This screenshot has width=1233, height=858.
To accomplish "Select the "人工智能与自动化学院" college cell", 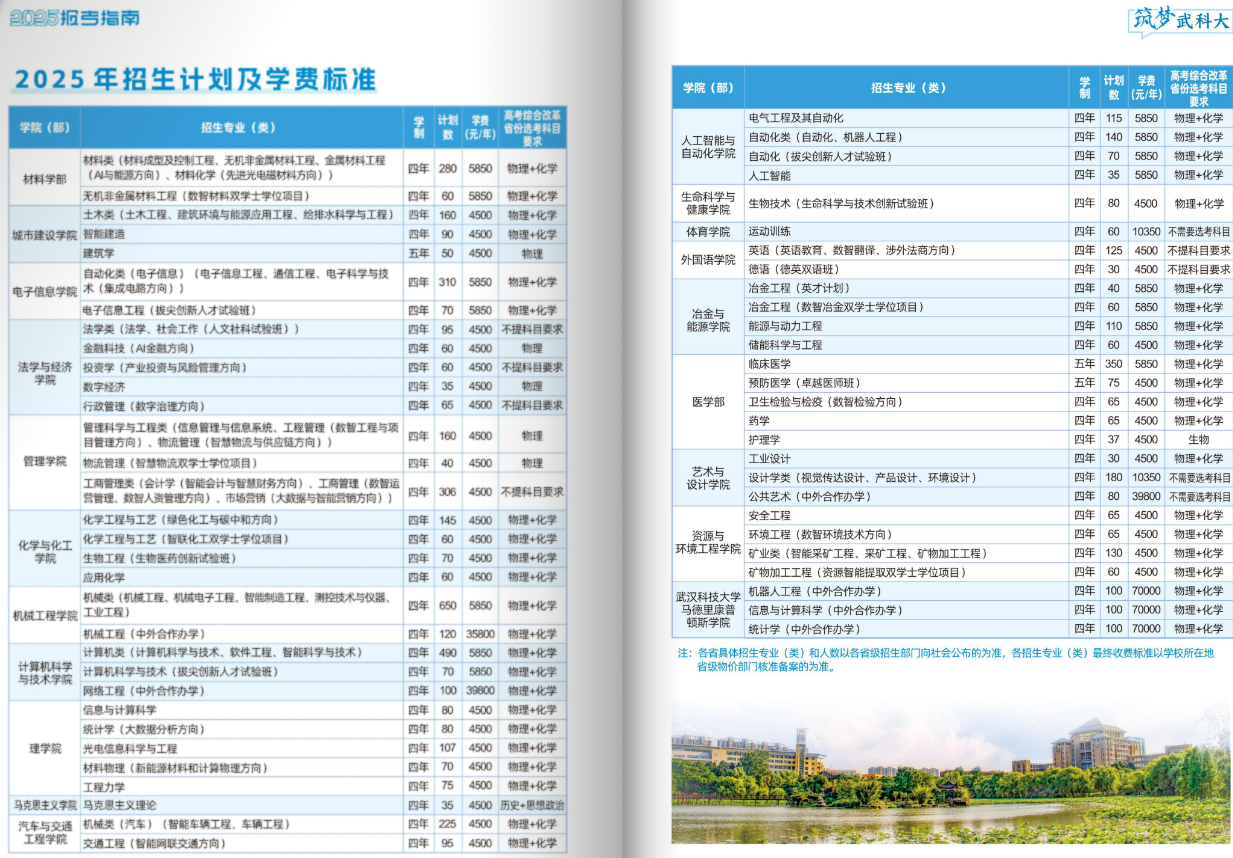I will (x=708, y=146).
